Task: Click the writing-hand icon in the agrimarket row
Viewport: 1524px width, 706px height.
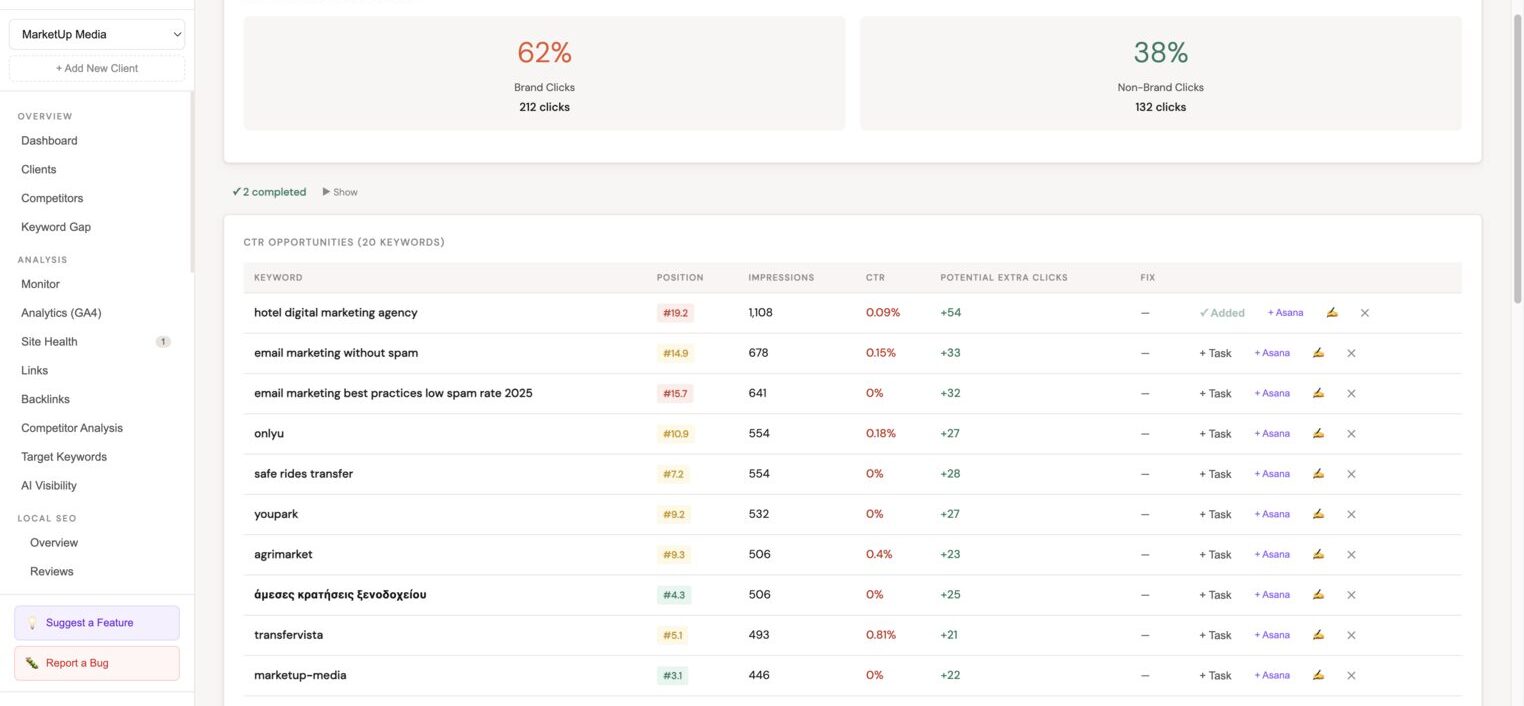Action: tap(1318, 554)
